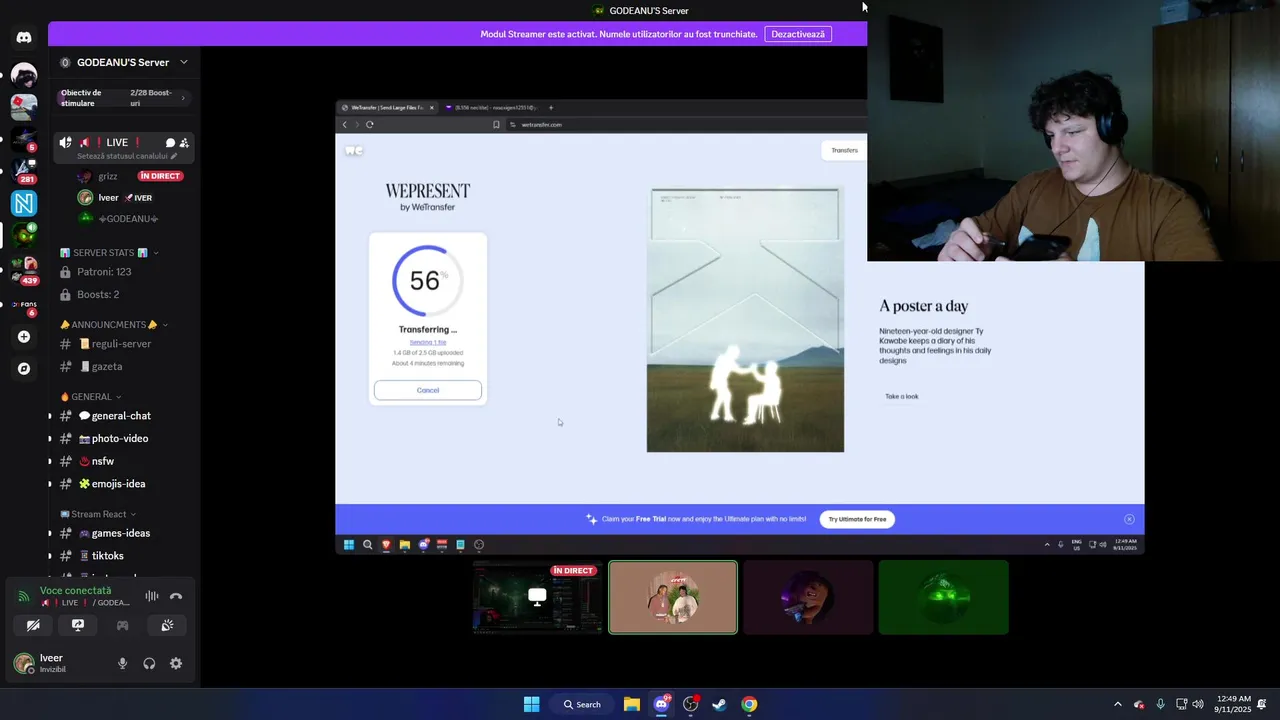1280x720 pixels.
Task: Open the reguli-server channel
Action: point(124,344)
